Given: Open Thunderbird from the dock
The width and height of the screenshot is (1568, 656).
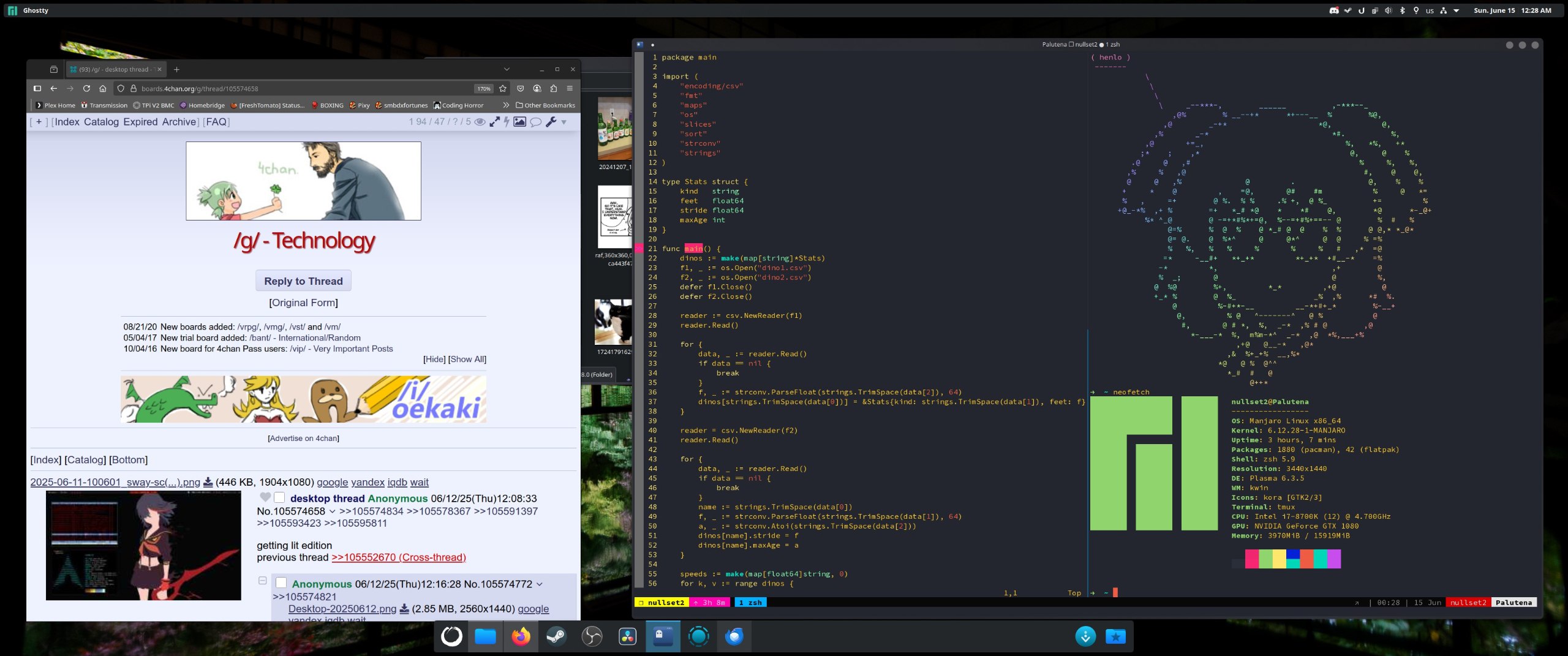Looking at the screenshot, I should 734,636.
